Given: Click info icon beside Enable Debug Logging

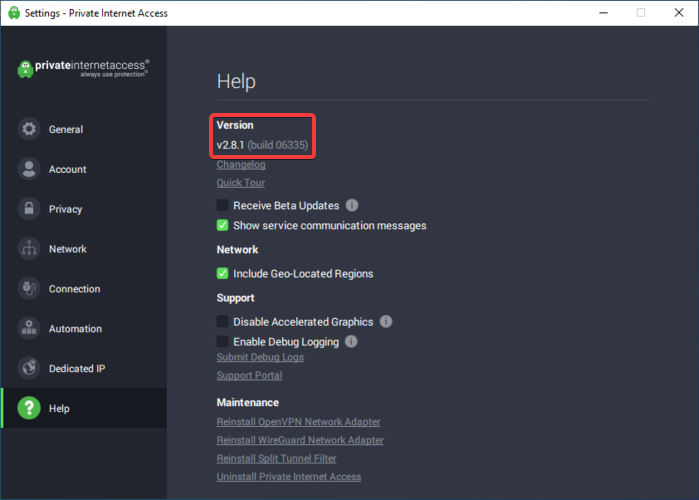Looking at the screenshot, I should click(351, 341).
